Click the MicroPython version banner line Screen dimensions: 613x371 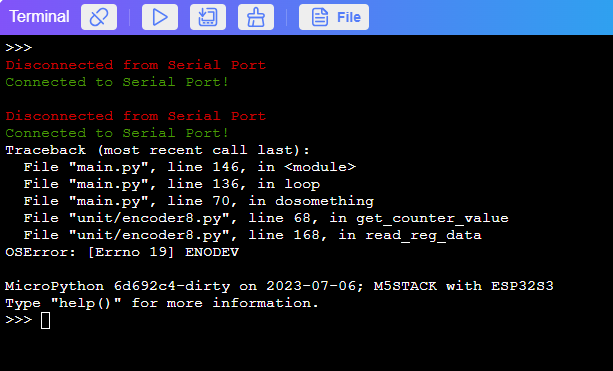click(x=280, y=286)
